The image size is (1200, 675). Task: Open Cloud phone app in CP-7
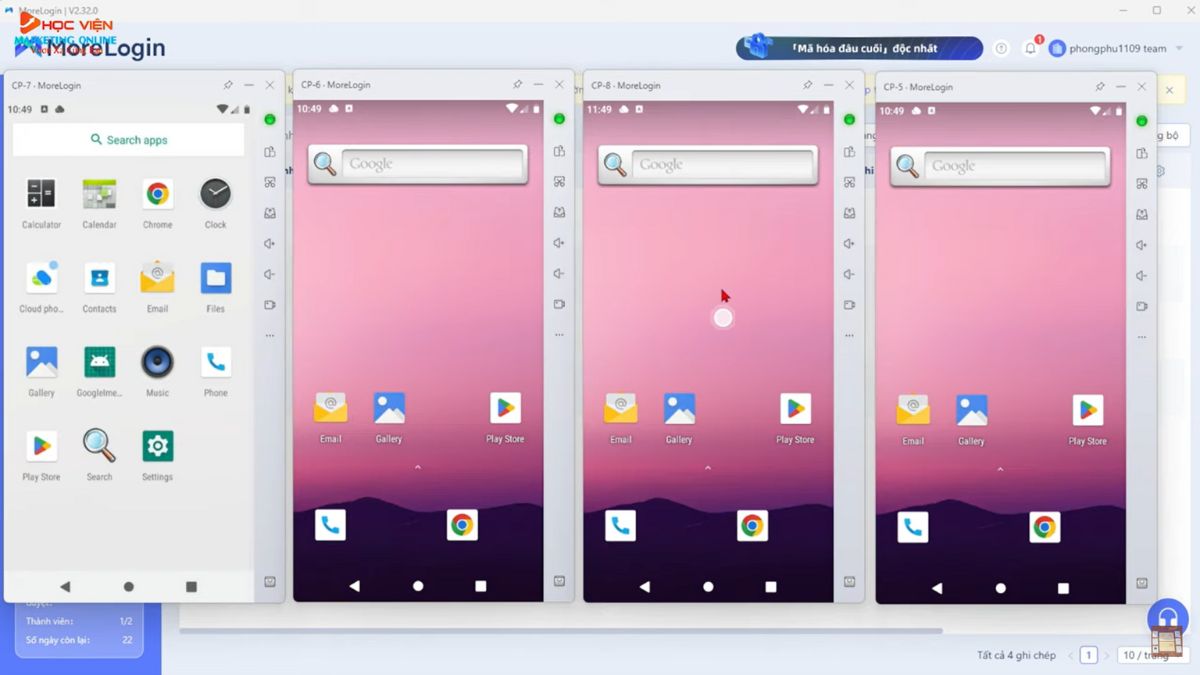(x=41, y=278)
